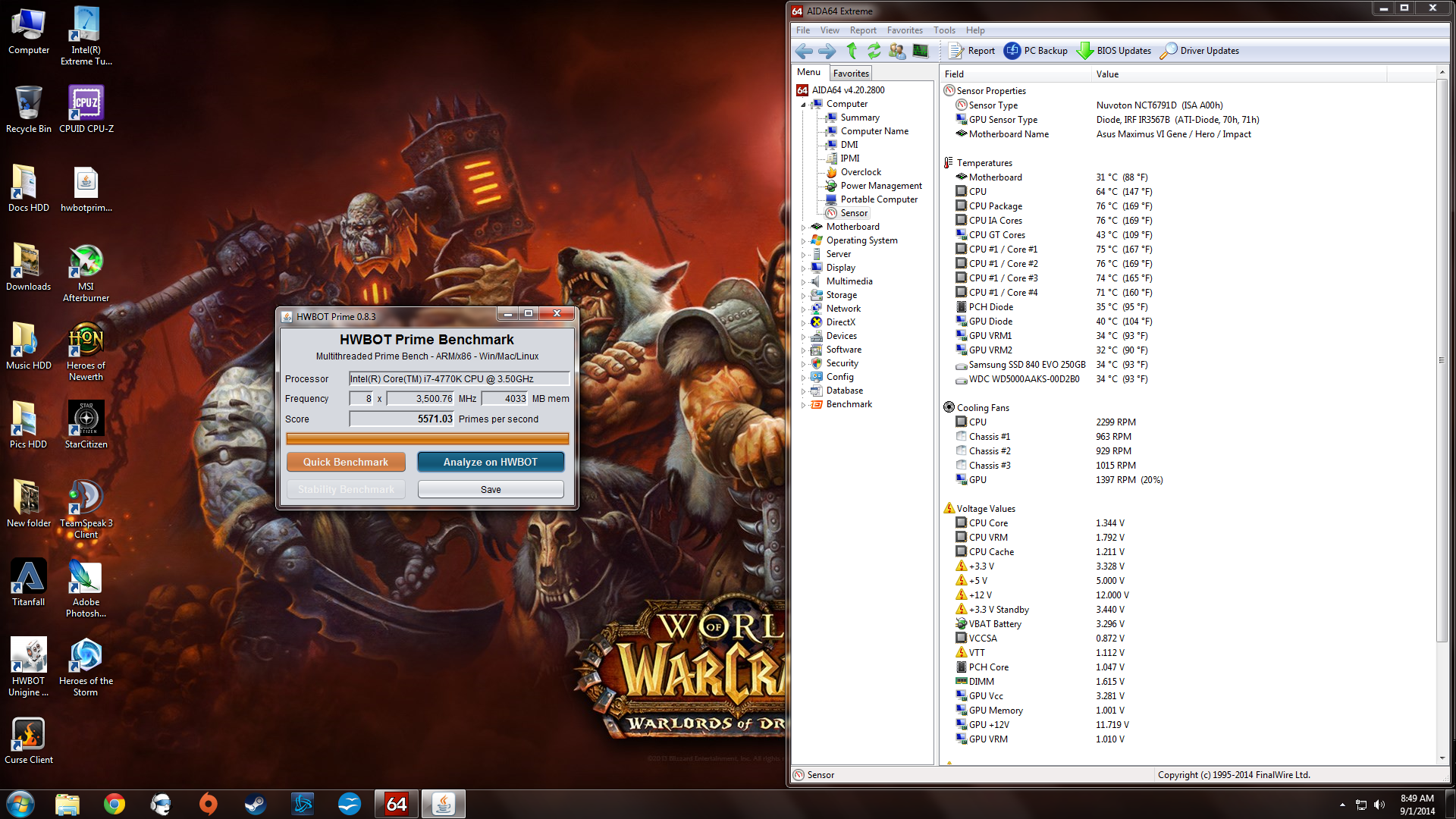This screenshot has width=1456, height=819.
Task: Click the Field column header
Action: 1015,74
